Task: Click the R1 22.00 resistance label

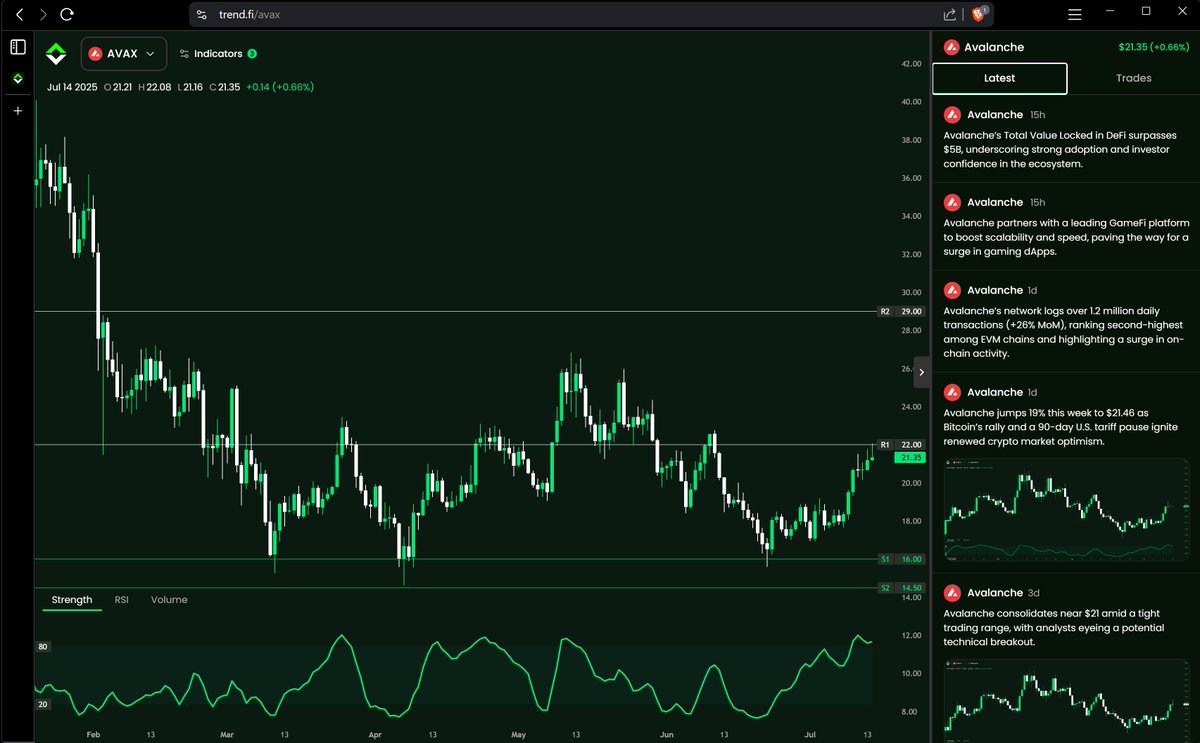Action: (901, 444)
